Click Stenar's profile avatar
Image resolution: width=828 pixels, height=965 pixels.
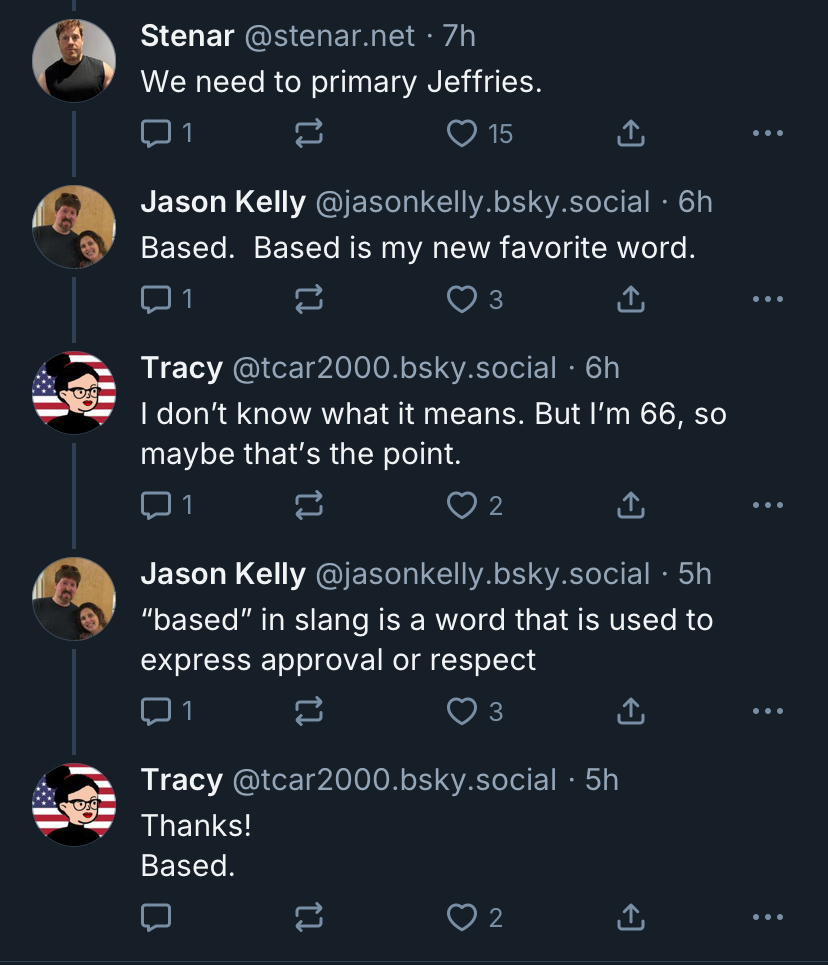pos(74,60)
